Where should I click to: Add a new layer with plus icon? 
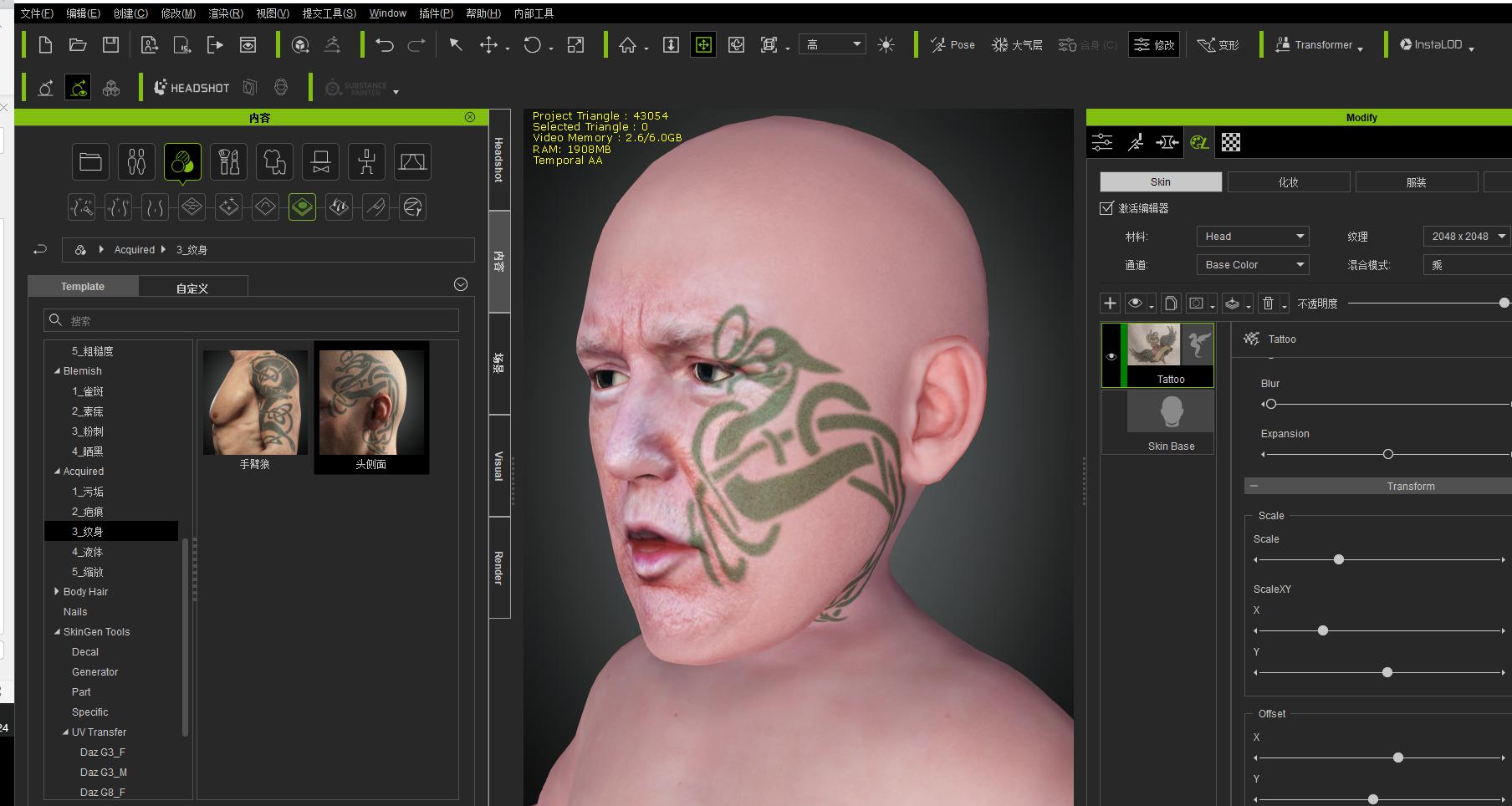pos(1110,304)
